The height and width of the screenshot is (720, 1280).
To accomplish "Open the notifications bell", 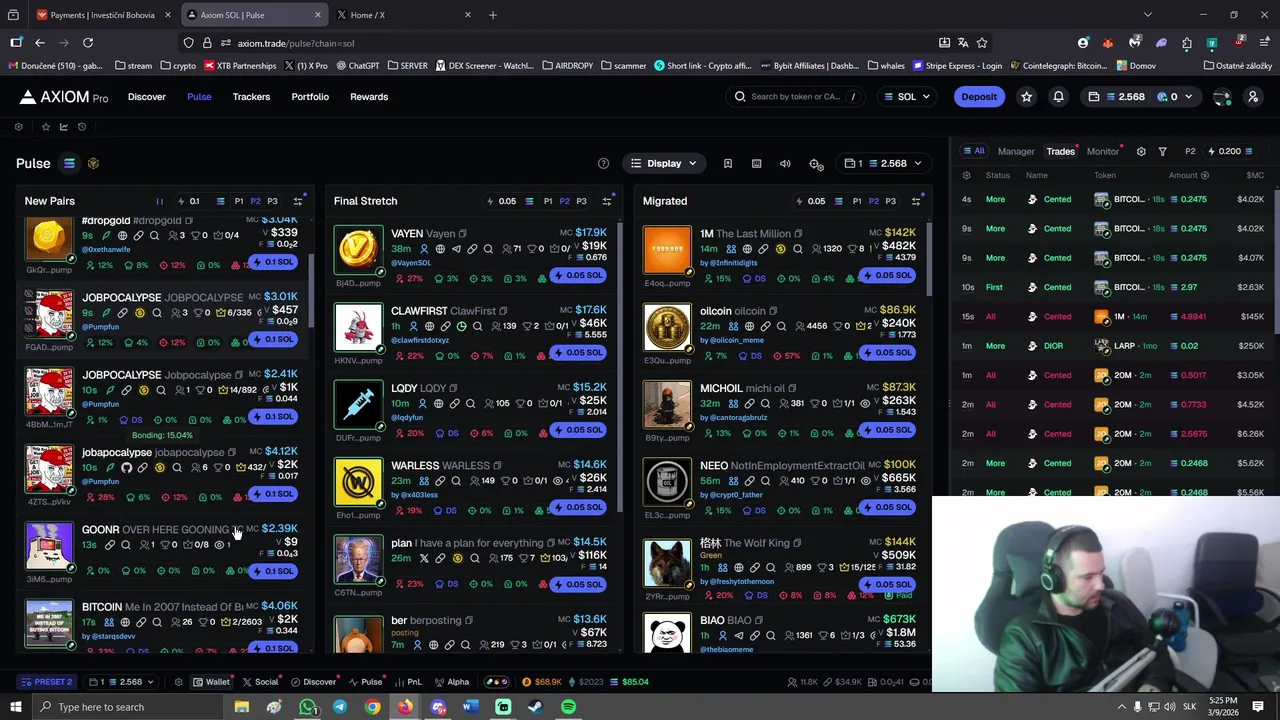I will (x=1058, y=97).
